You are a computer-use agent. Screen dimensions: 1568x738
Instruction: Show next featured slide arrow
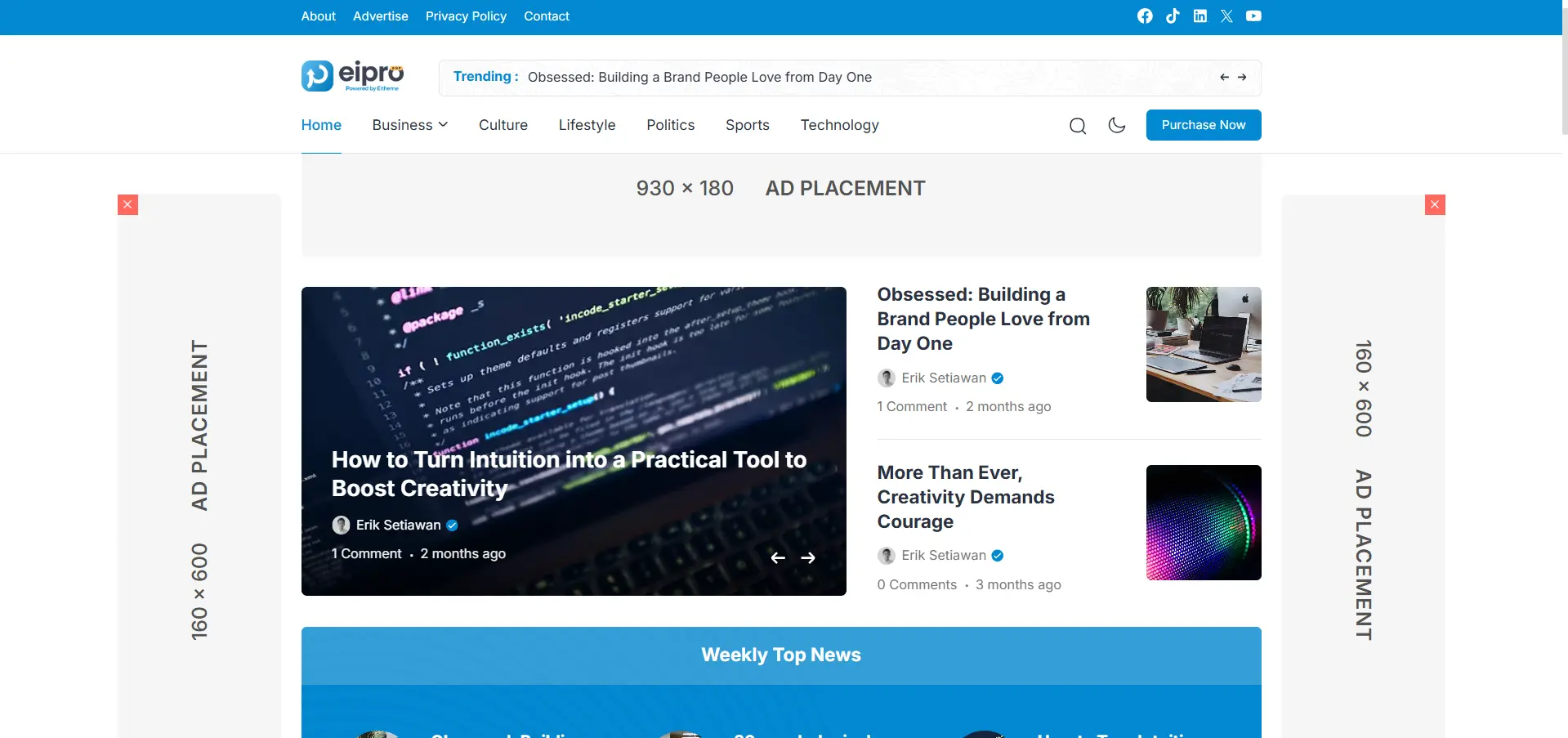tap(808, 557)
